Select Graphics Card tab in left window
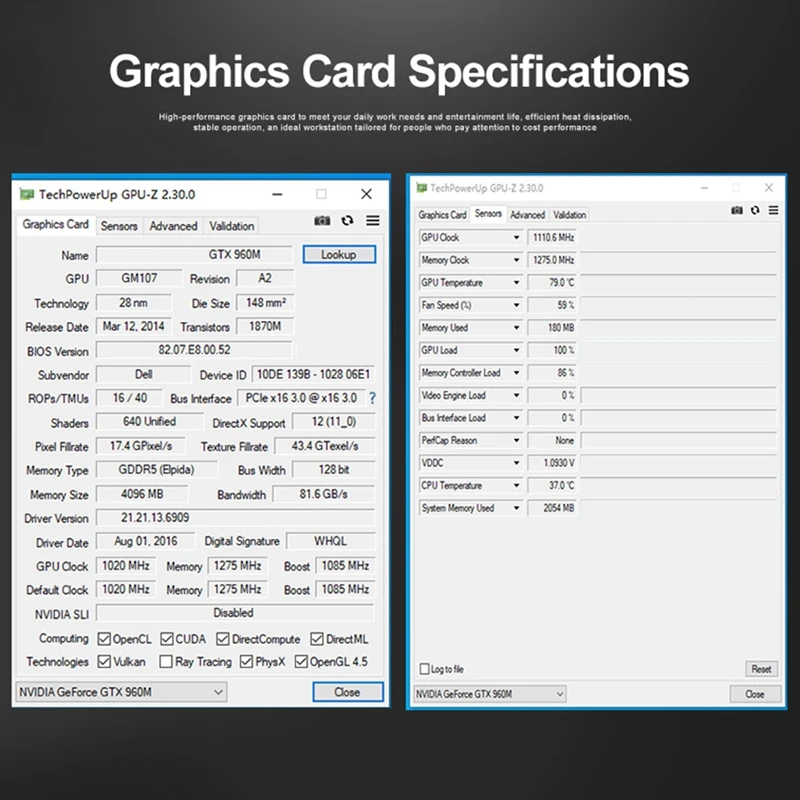Image resolution: width=800 pixels, height=800 pixels. tap(55, 224)
